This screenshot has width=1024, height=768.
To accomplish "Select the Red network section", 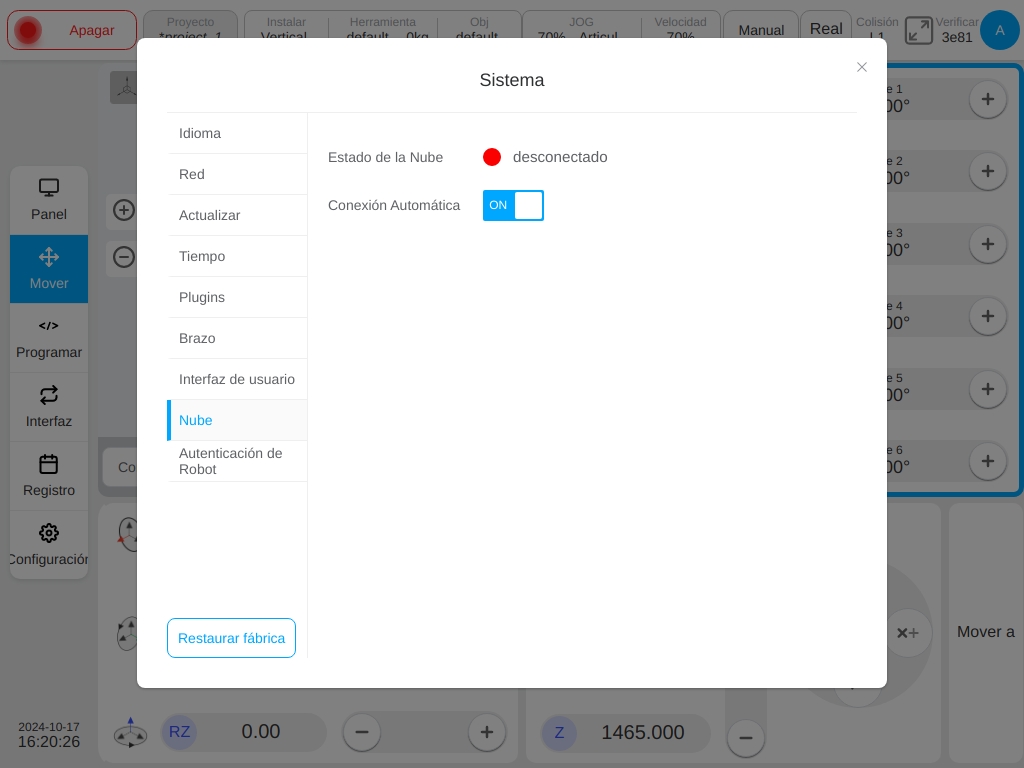I will click(x=237, y=174).
